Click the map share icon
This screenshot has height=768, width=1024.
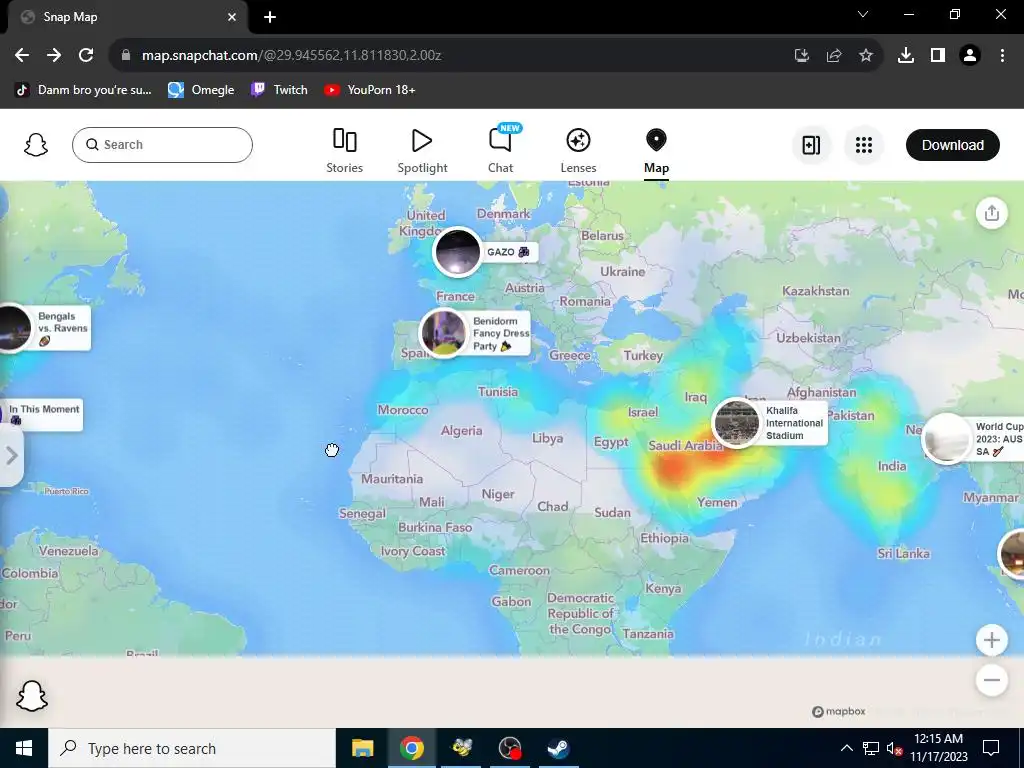[991, 213]
